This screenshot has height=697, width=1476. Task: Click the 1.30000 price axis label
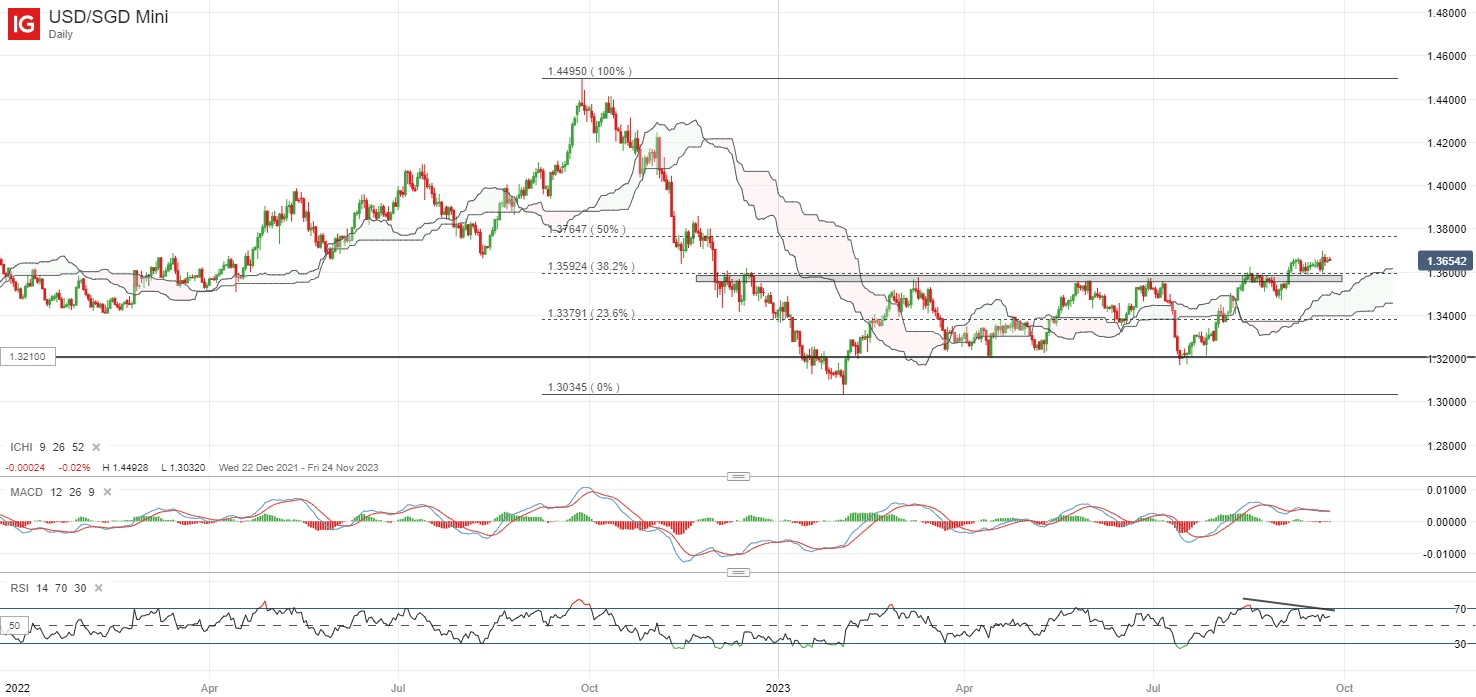[x=1447, y=402]
